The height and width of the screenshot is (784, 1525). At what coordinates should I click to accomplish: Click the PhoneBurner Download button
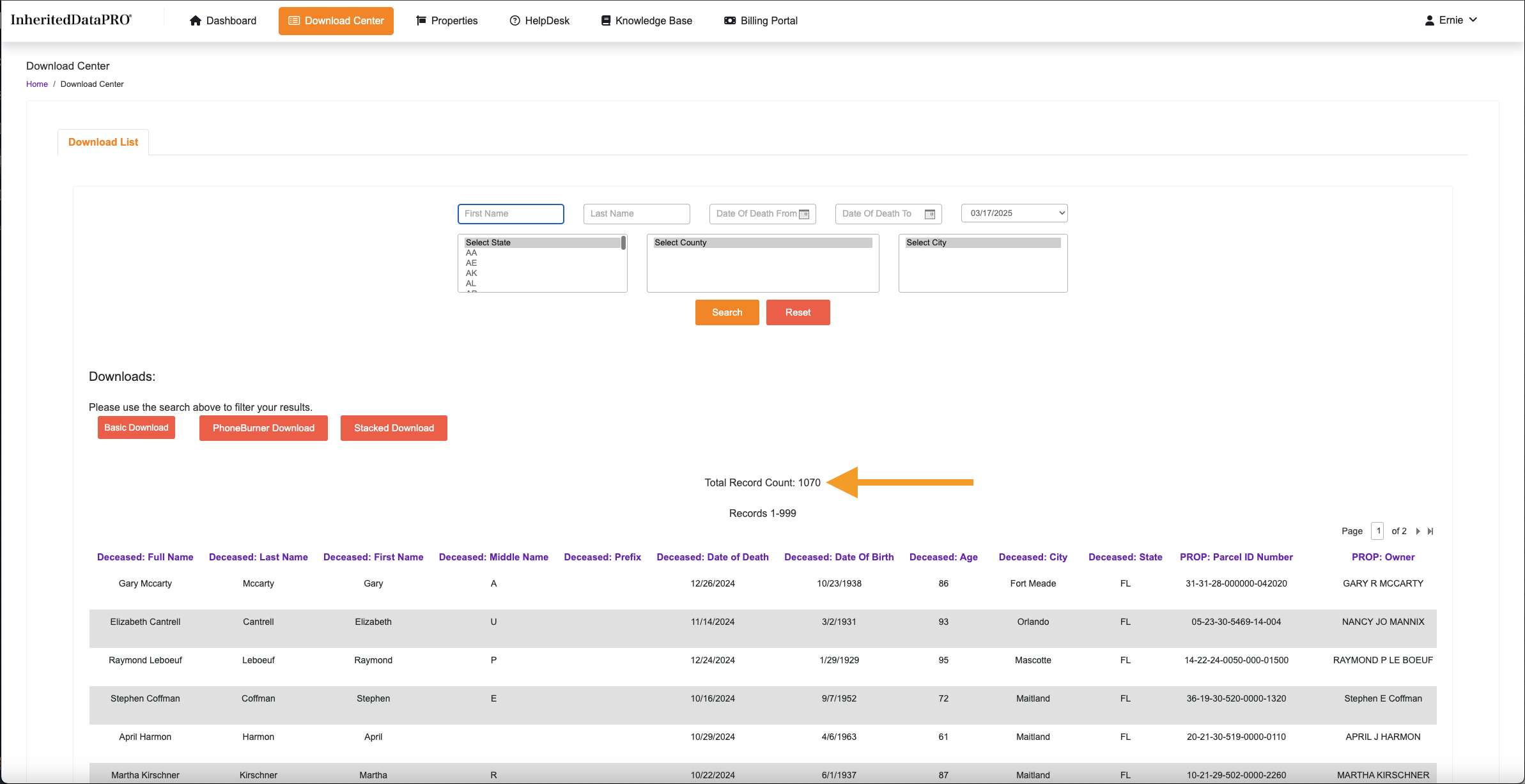tap(263, 428)
